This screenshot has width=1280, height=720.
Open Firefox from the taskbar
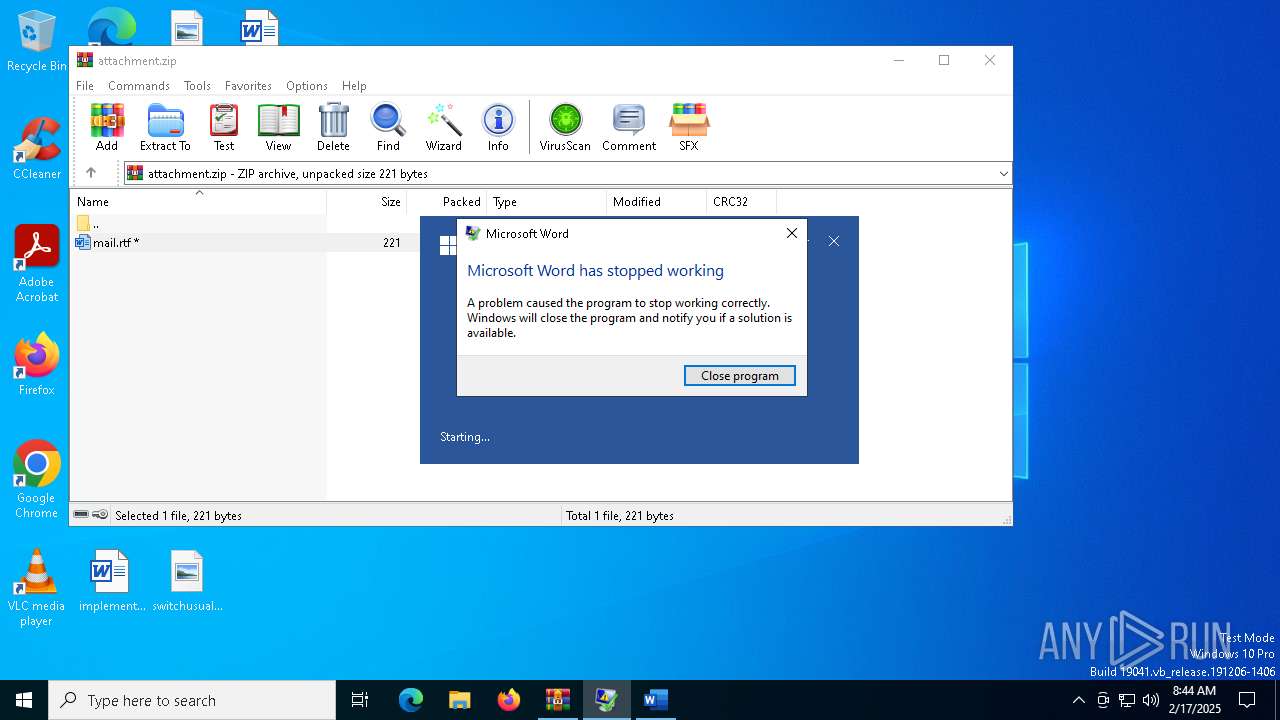pyautogui.click(x=509, y=700)
